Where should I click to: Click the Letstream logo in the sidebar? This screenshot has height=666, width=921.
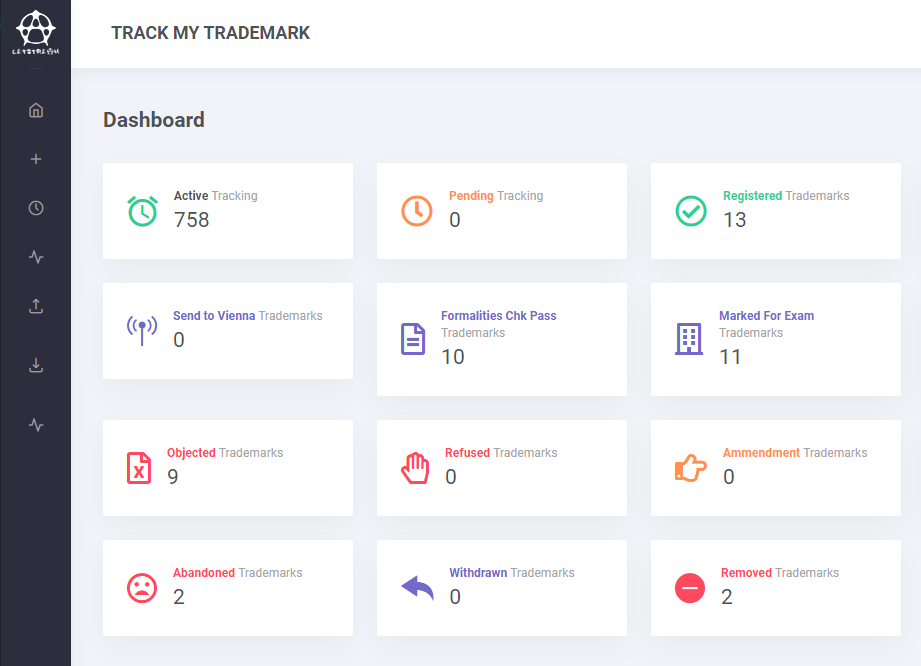click(36, 32)
